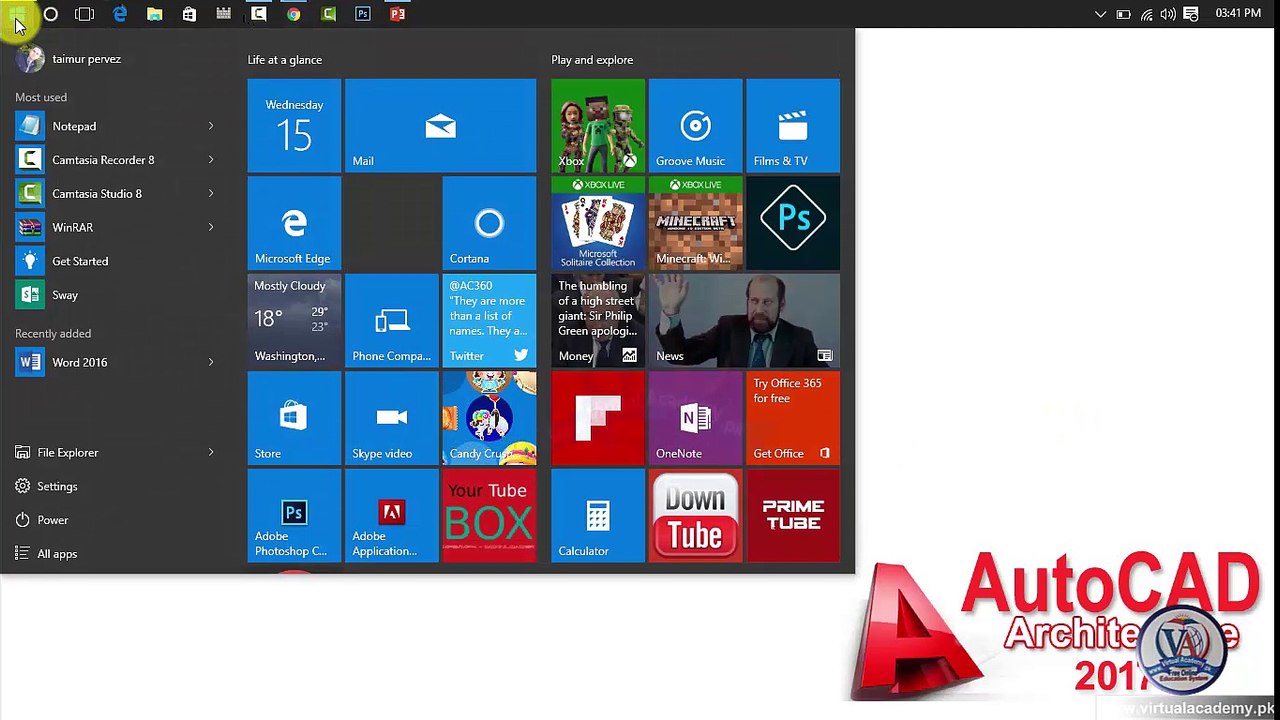Screen dimensions: 1280x720
Task: Launch Google Chrome from the taskbar
Action: pyautogui.click(x=293, y=14)
